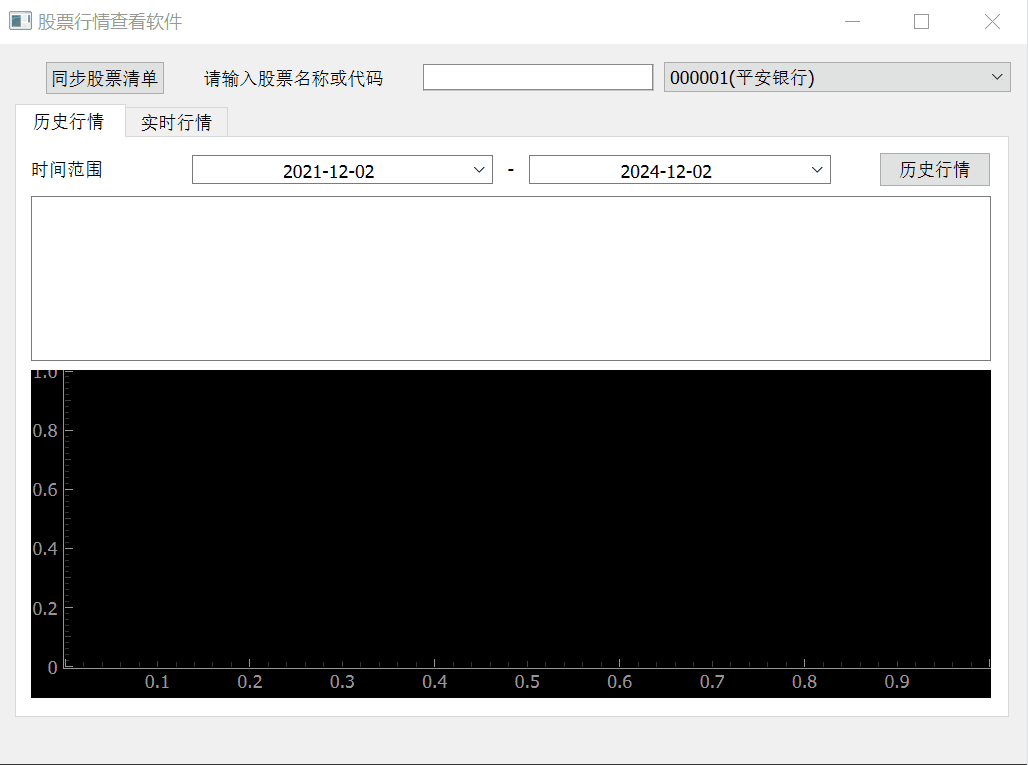The image size is (1028, 765).
Task: Click the 历史行情 query button
Action: (934, 170)
